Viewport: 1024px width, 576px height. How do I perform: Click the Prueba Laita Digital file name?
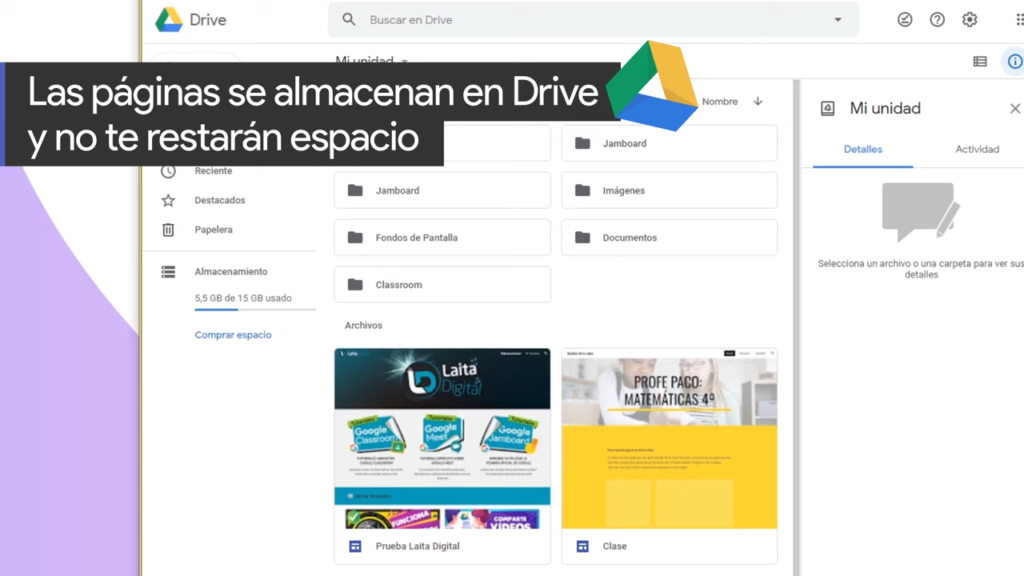coord(417,546)
